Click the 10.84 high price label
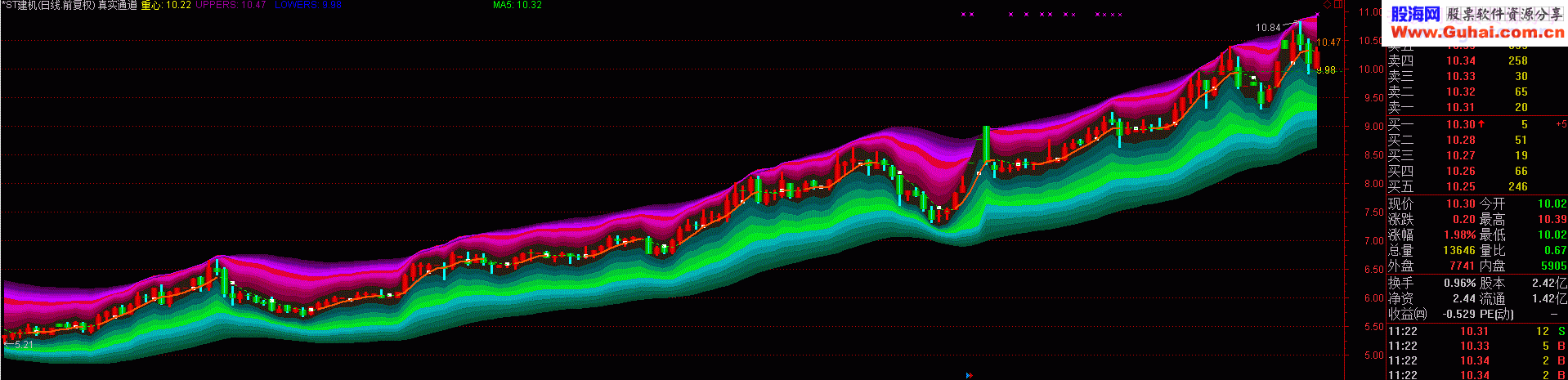The image size is (1568, 380). (1268, 28)
